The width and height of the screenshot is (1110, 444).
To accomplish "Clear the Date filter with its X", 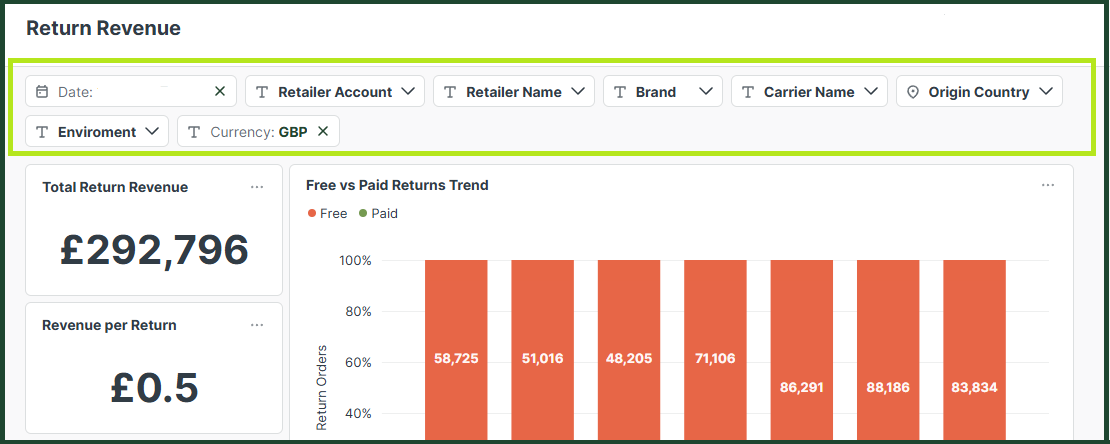I will [219, 91].
